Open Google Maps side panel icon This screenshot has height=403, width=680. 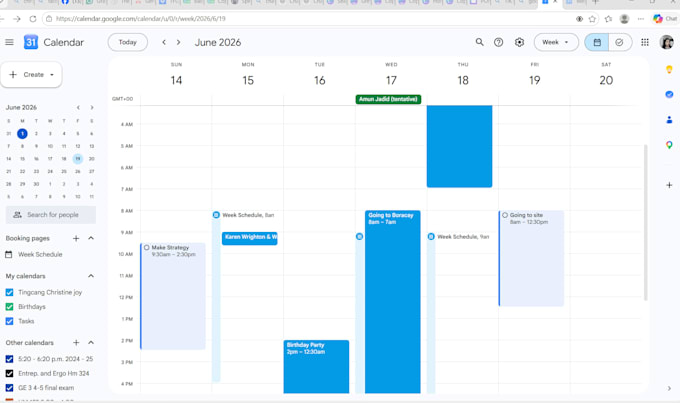tap(669, 144)
